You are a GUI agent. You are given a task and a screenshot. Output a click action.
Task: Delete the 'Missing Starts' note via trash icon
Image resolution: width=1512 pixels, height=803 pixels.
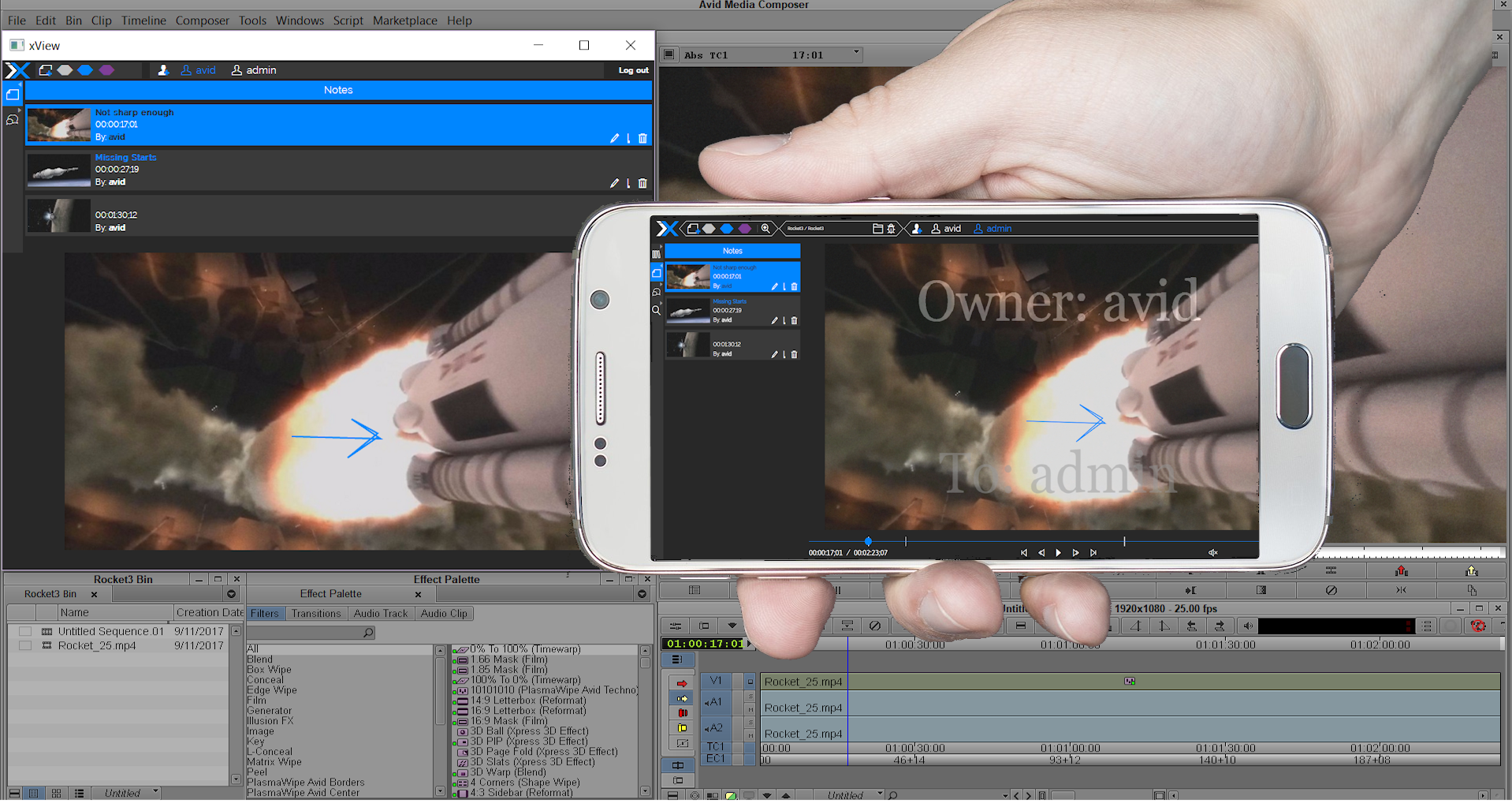pyautogui.click(x=642, y=184)
